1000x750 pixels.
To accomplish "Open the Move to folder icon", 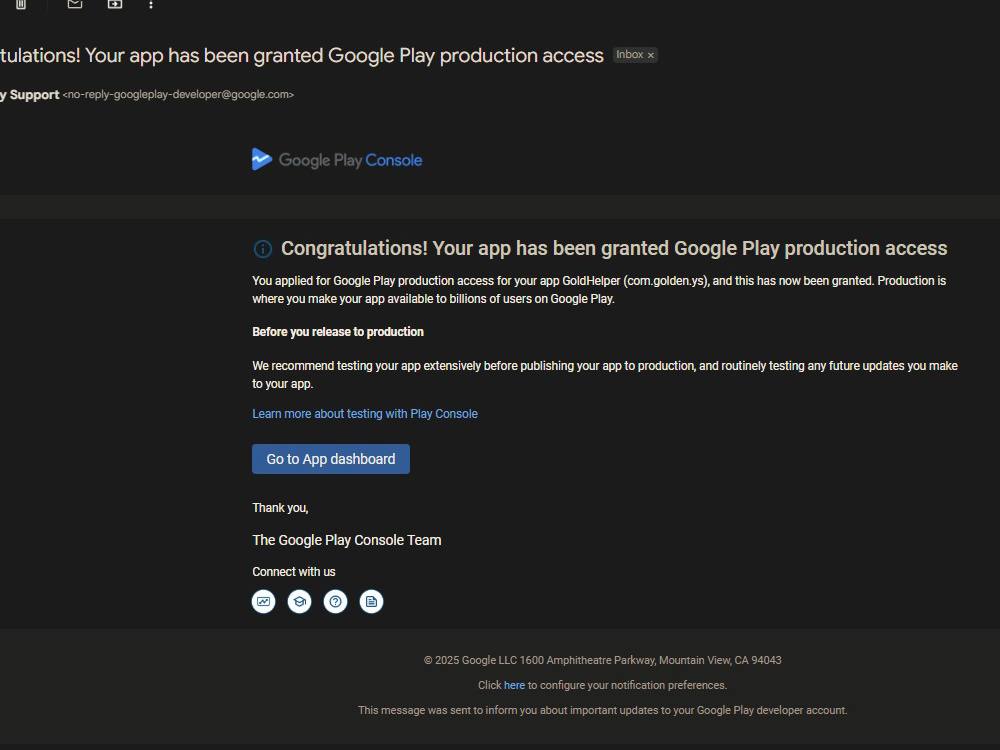I will 115,4.
